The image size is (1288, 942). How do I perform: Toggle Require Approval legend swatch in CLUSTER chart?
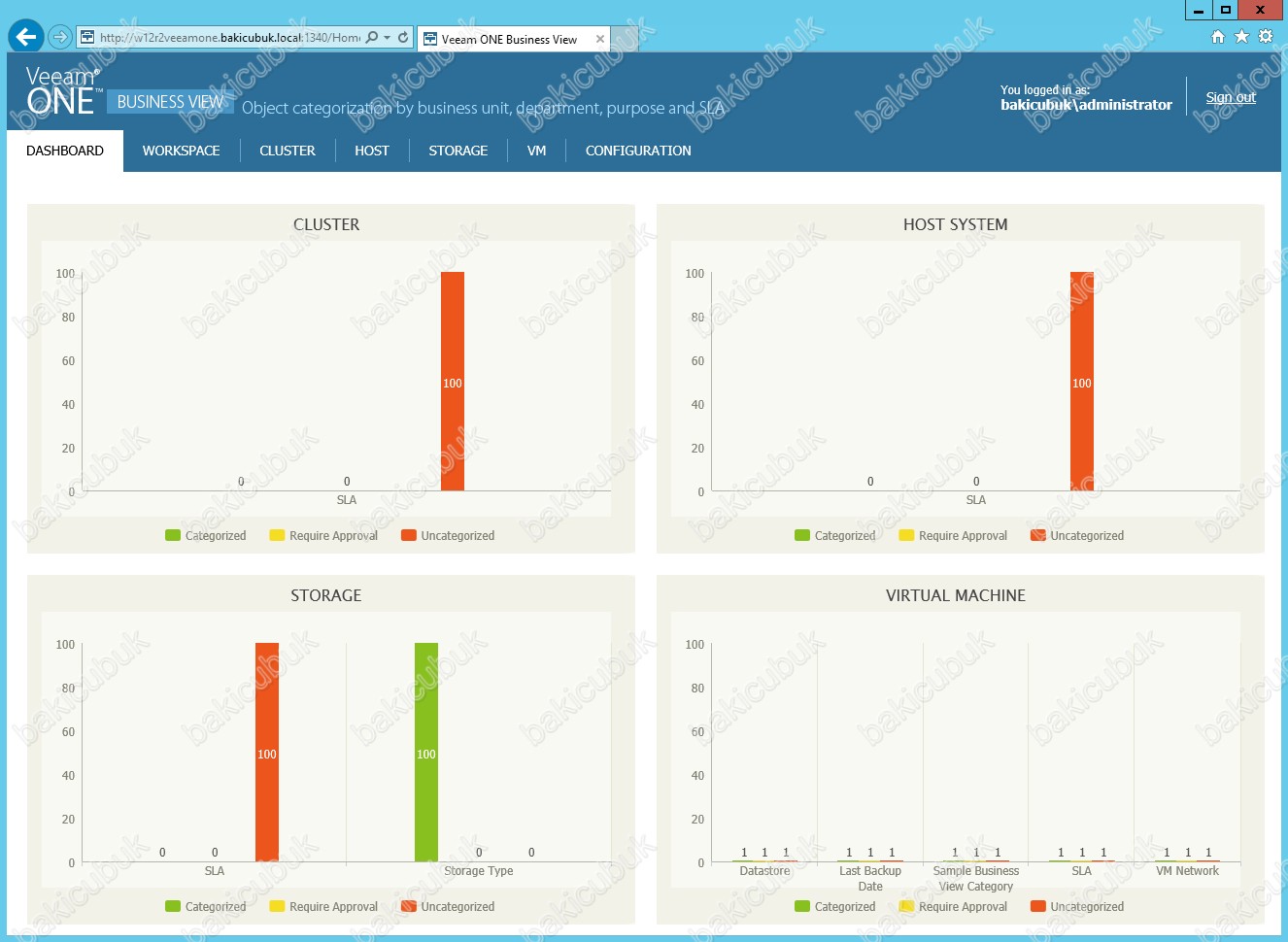(x=277, y=535)
